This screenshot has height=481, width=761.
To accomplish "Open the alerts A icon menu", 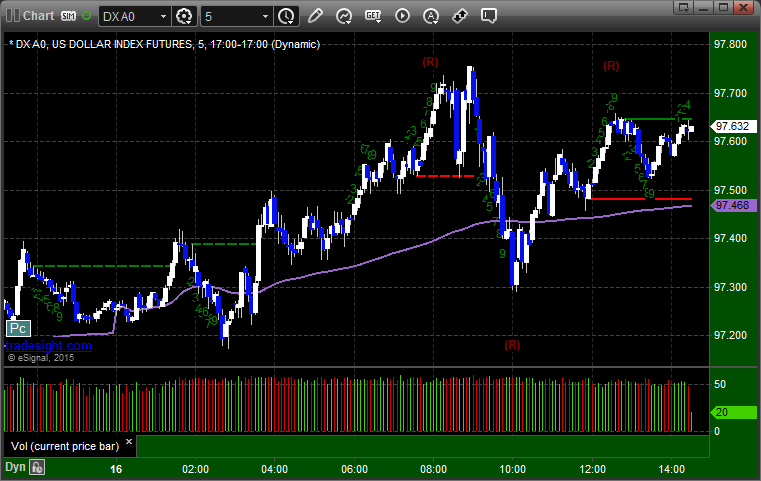I will point(430,16).
